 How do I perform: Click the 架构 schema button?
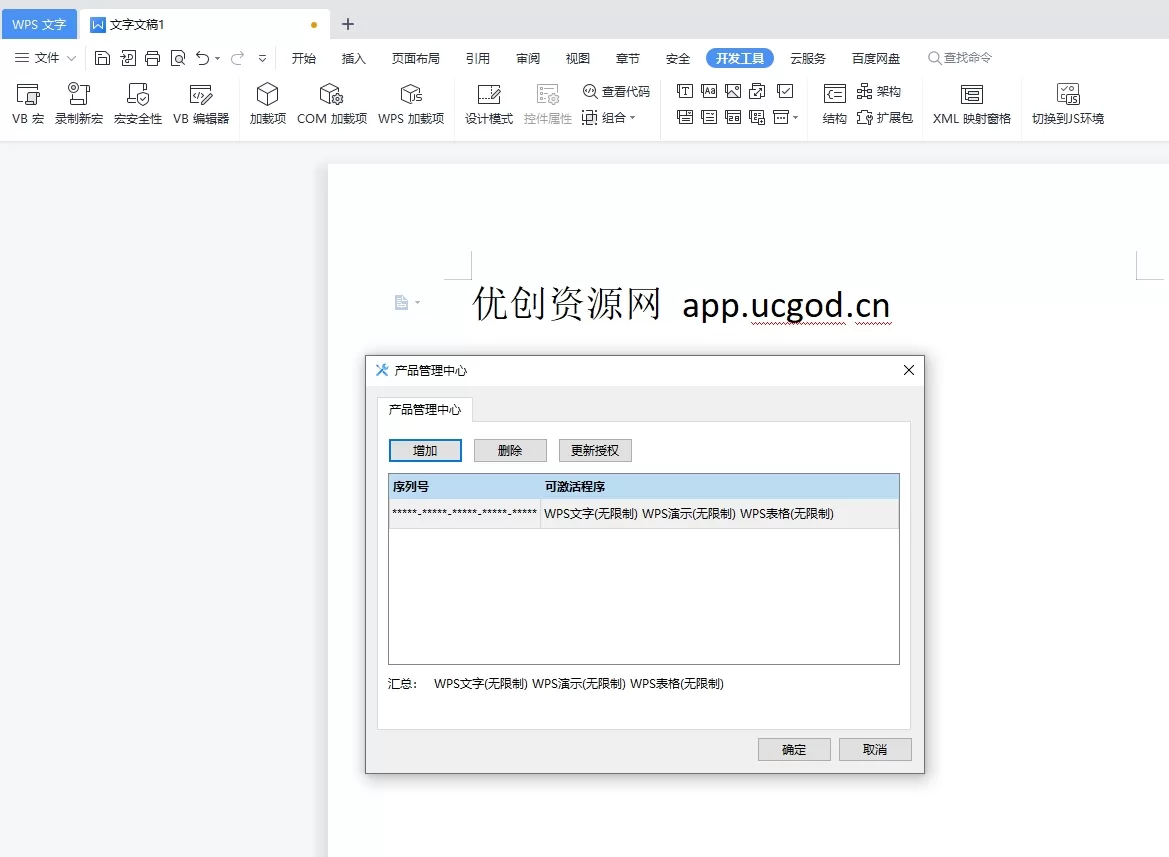point(879,91)
